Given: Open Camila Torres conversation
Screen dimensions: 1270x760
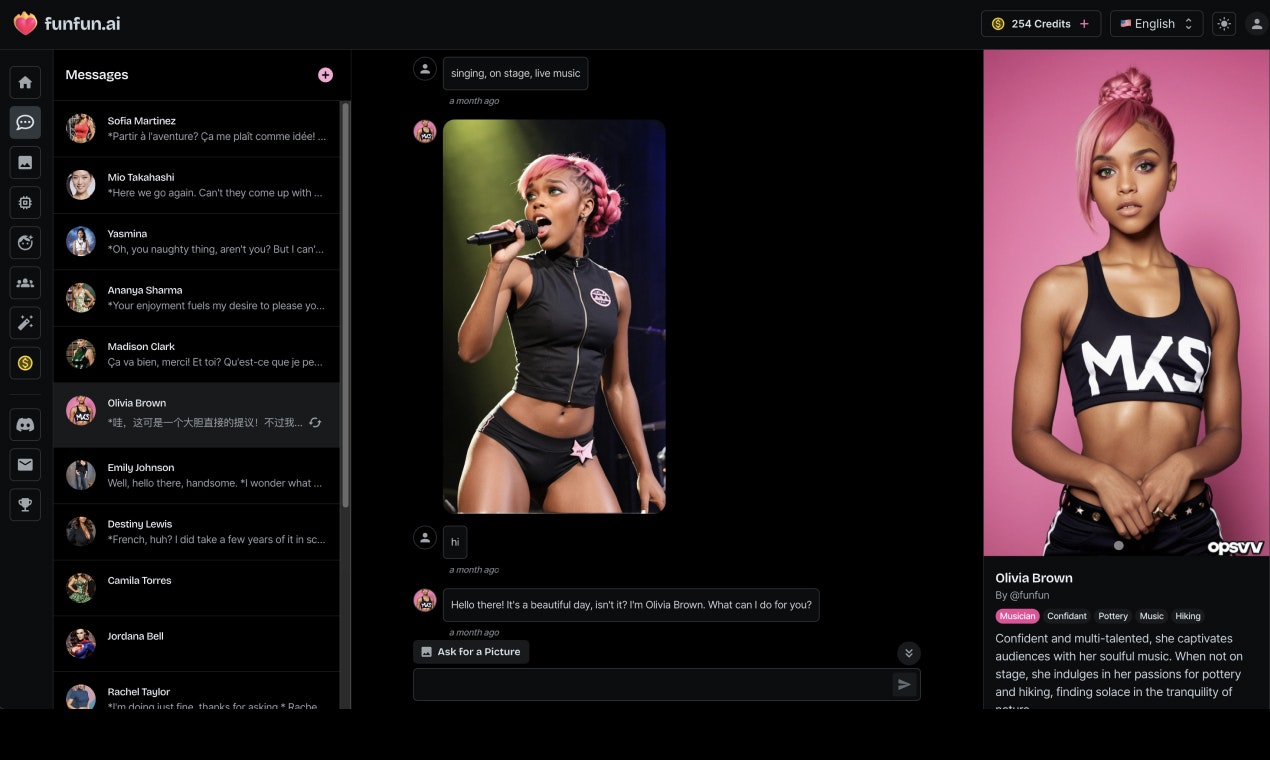Looking at the screenshot, I should [x=197, y=588].
